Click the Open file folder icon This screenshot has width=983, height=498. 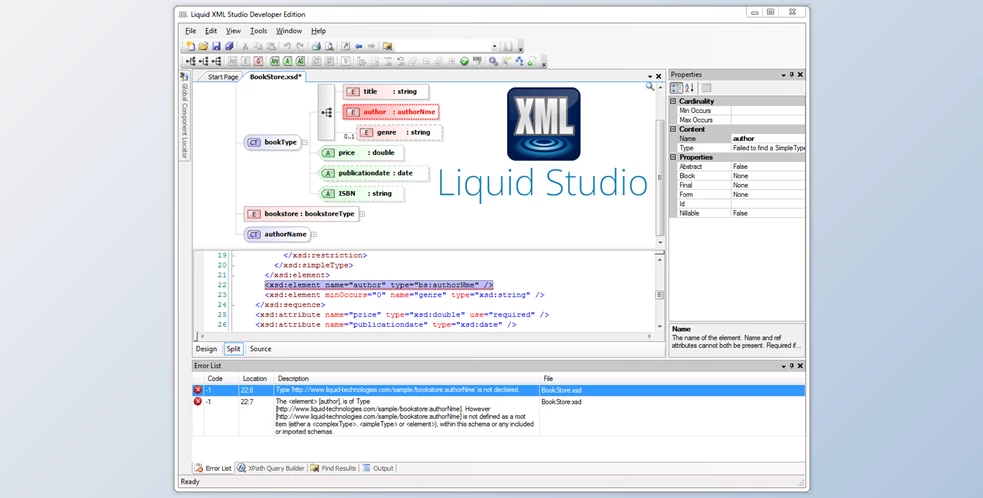(203, 46)
